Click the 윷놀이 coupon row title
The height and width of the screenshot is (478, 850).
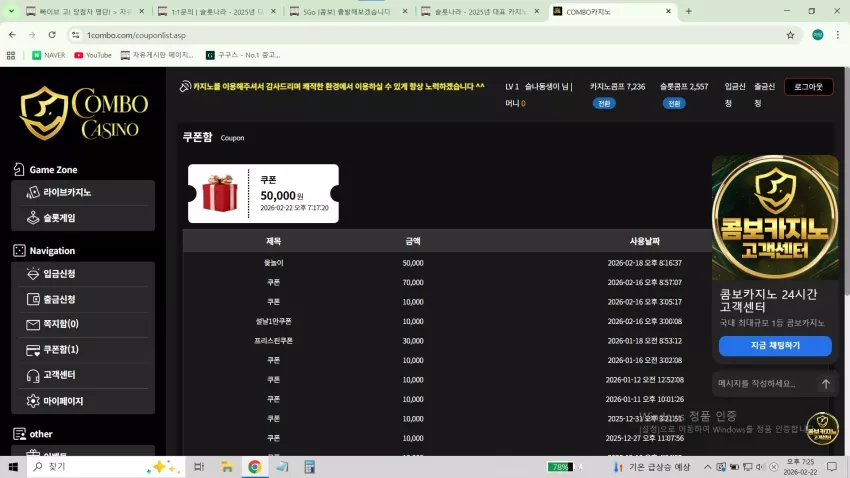[273, 263]
